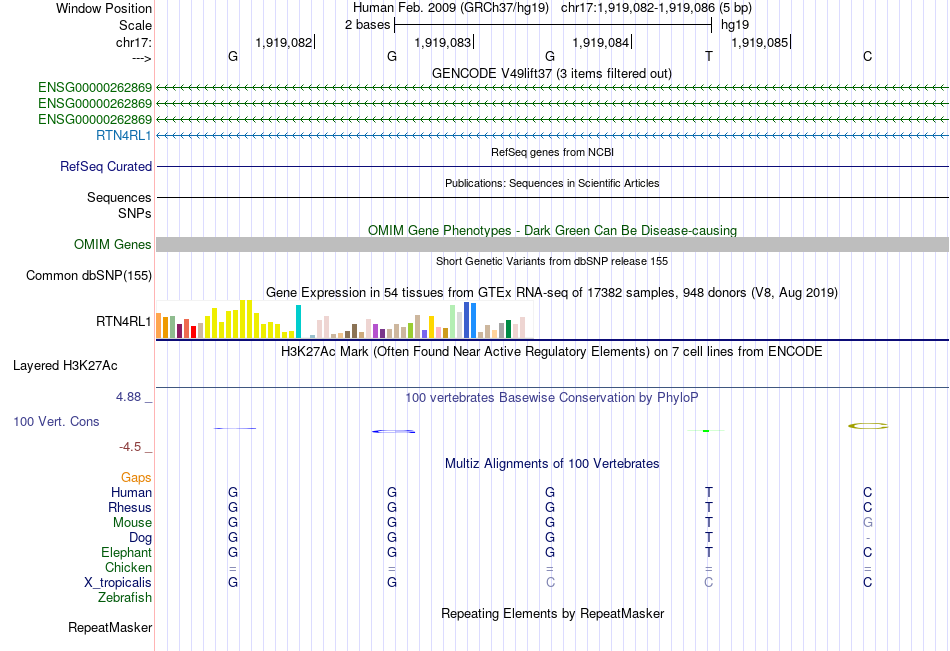Click 'Publications: Sequences in Scientific Articles' title

point(552,183)
